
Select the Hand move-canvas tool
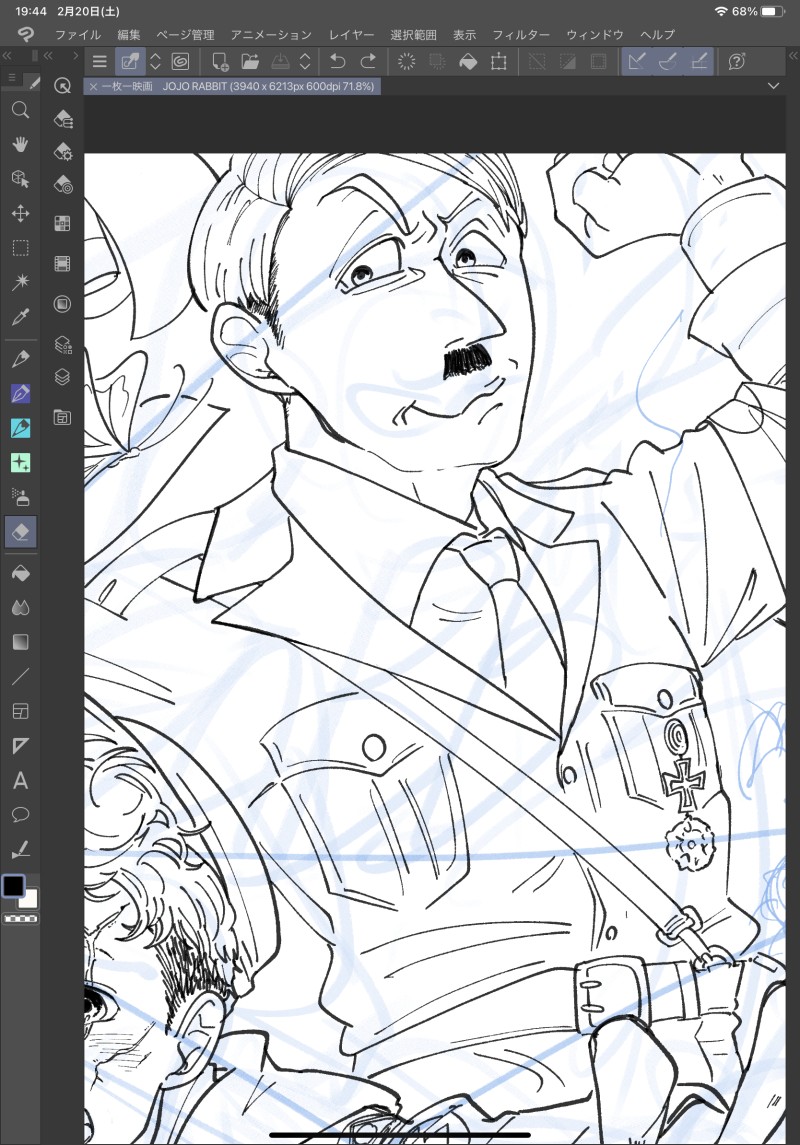coord(20,144)
